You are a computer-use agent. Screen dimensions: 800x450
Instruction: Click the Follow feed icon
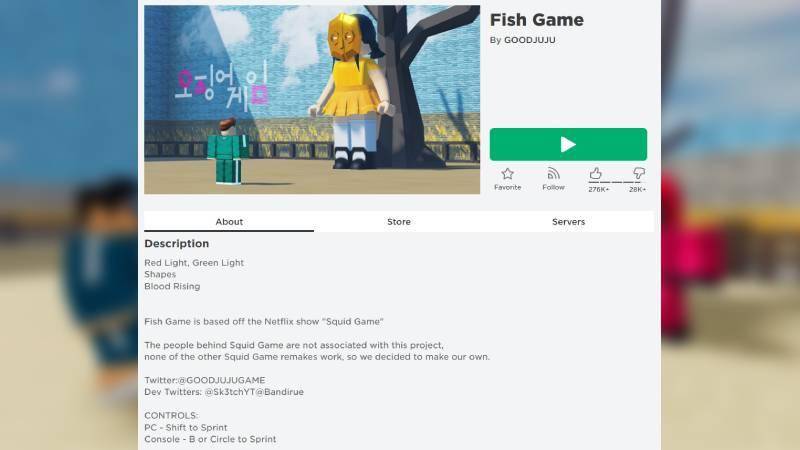(553, 174)
